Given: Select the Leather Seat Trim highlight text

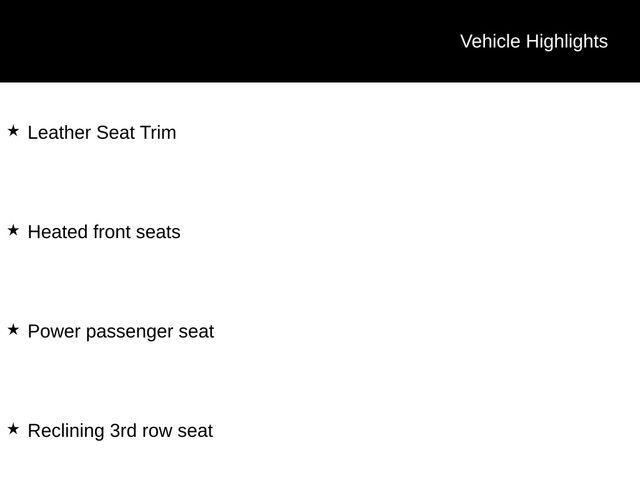Looking at the screenshot, I should tap(102, 132).
